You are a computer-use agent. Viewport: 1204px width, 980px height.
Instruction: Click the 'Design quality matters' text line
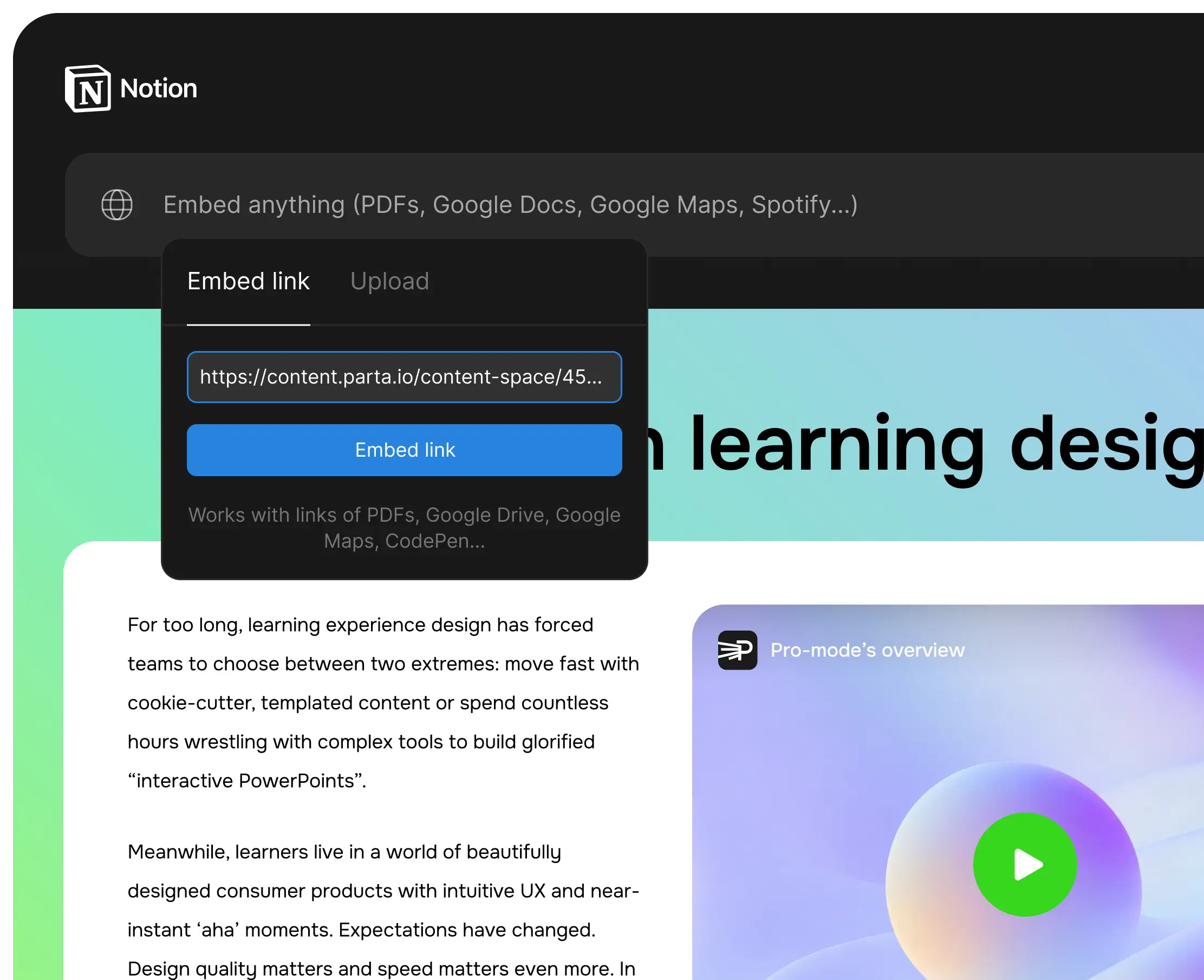tap(381, 968)
